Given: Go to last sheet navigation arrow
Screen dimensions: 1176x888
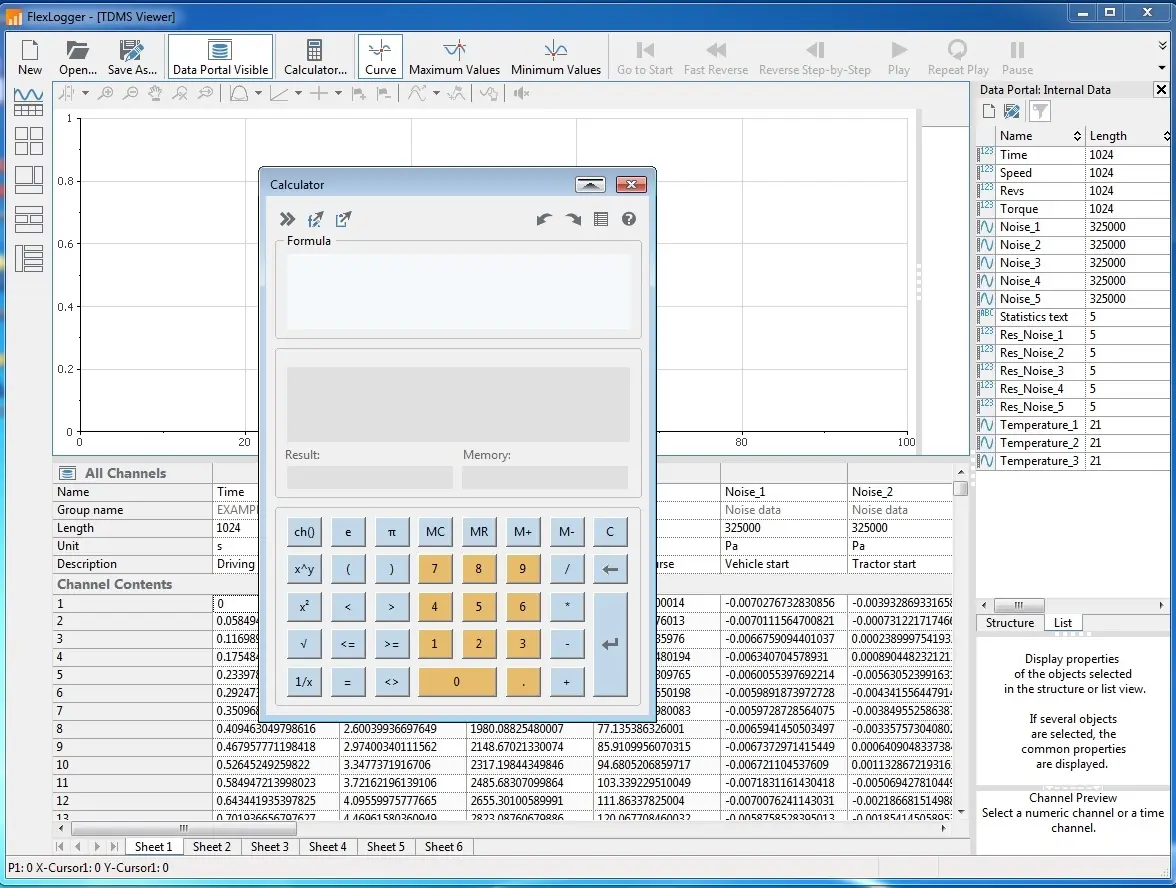Looking at the screenshot, I should tap(114, 847).
